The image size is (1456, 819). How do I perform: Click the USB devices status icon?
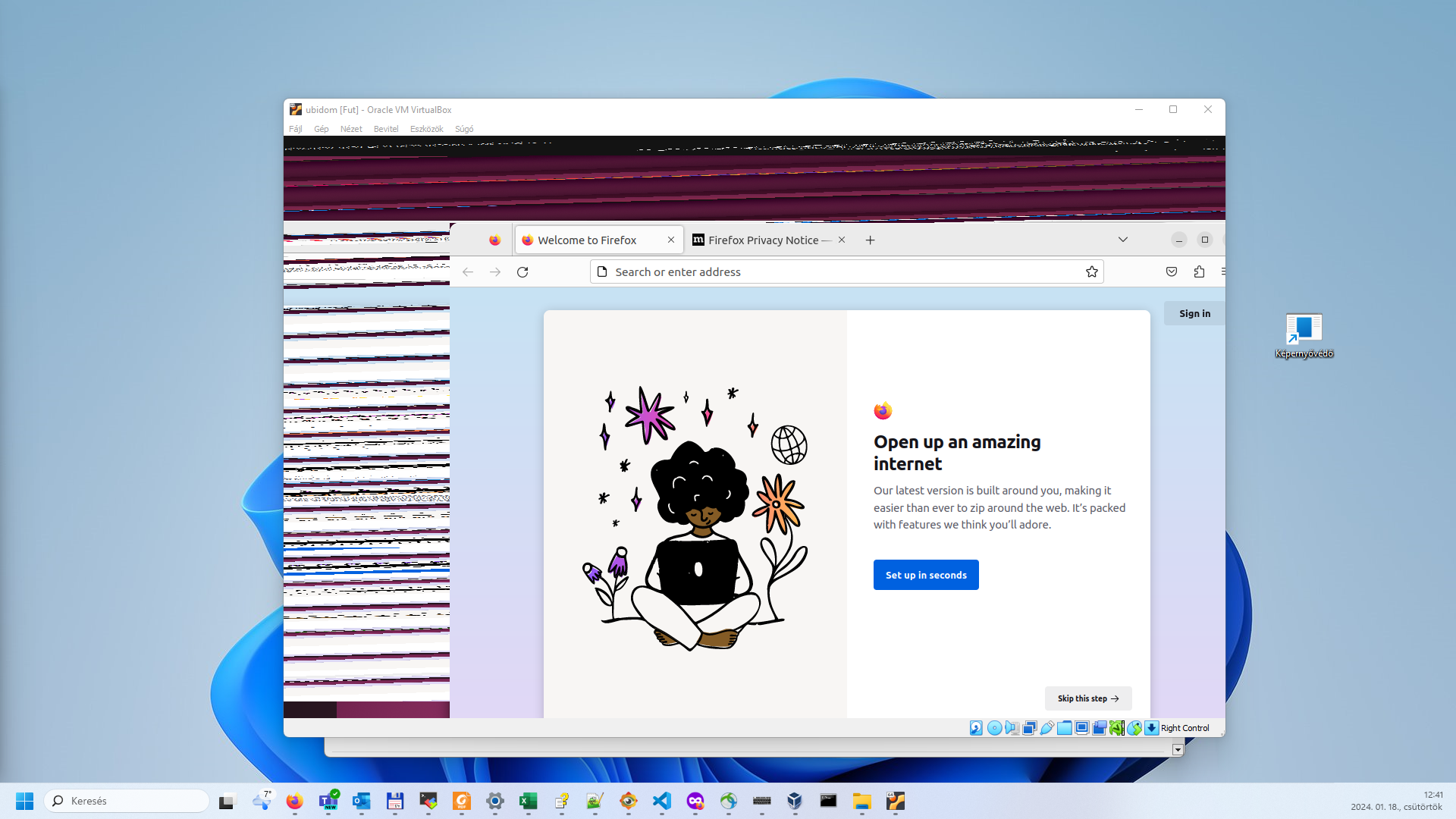click(x=1047, y=728)
